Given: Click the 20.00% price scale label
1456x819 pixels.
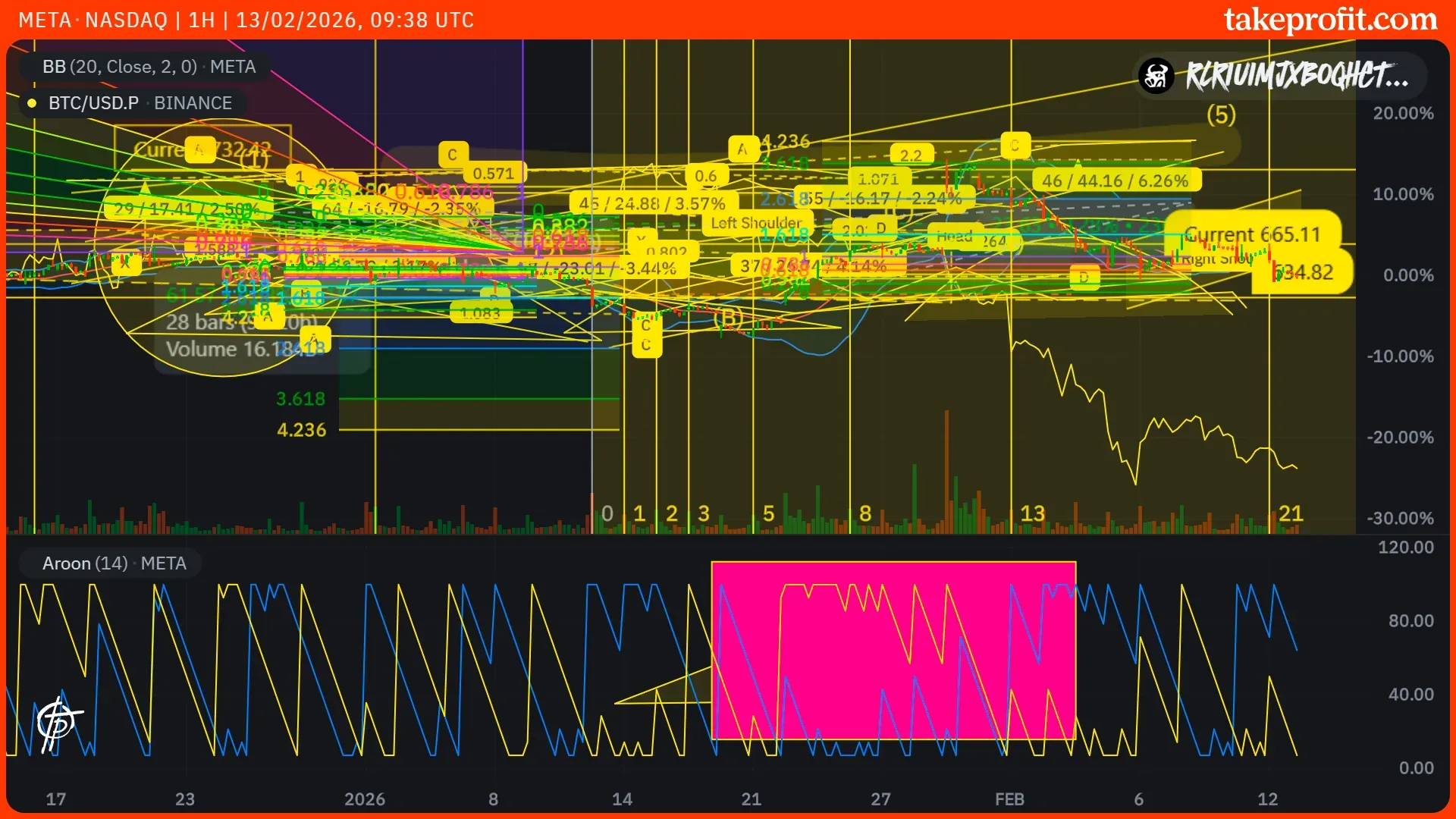Looking at the screenshot, I should click(1402, 114).
